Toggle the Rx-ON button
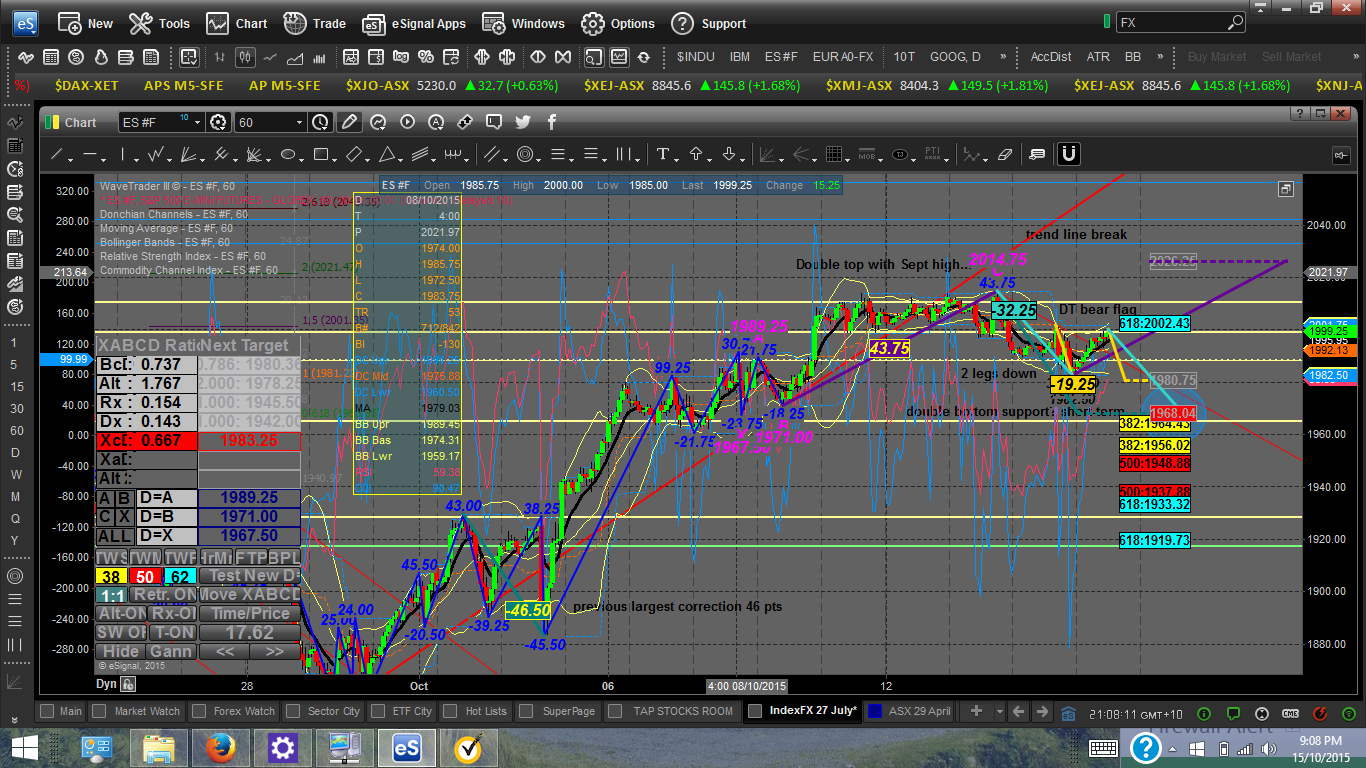 click(x=174, y=613)
